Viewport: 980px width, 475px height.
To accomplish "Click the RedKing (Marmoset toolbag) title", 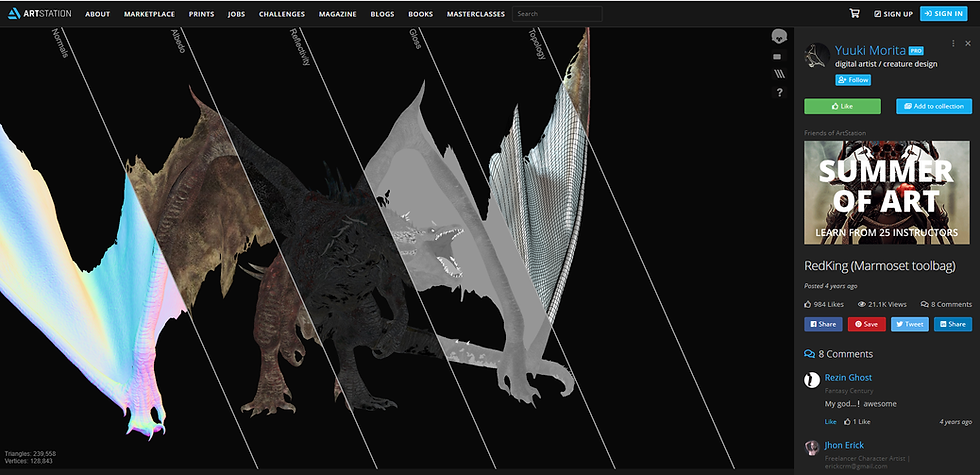I will (879, 266).
